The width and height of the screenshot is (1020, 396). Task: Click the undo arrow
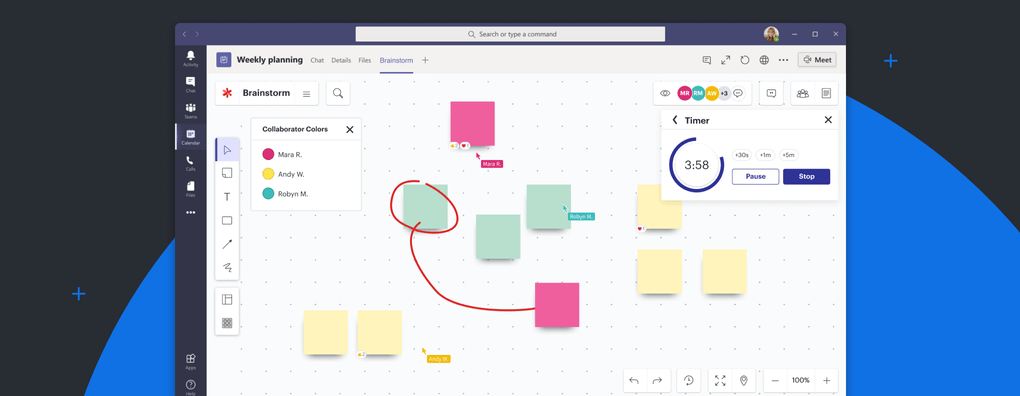point(634,380)
